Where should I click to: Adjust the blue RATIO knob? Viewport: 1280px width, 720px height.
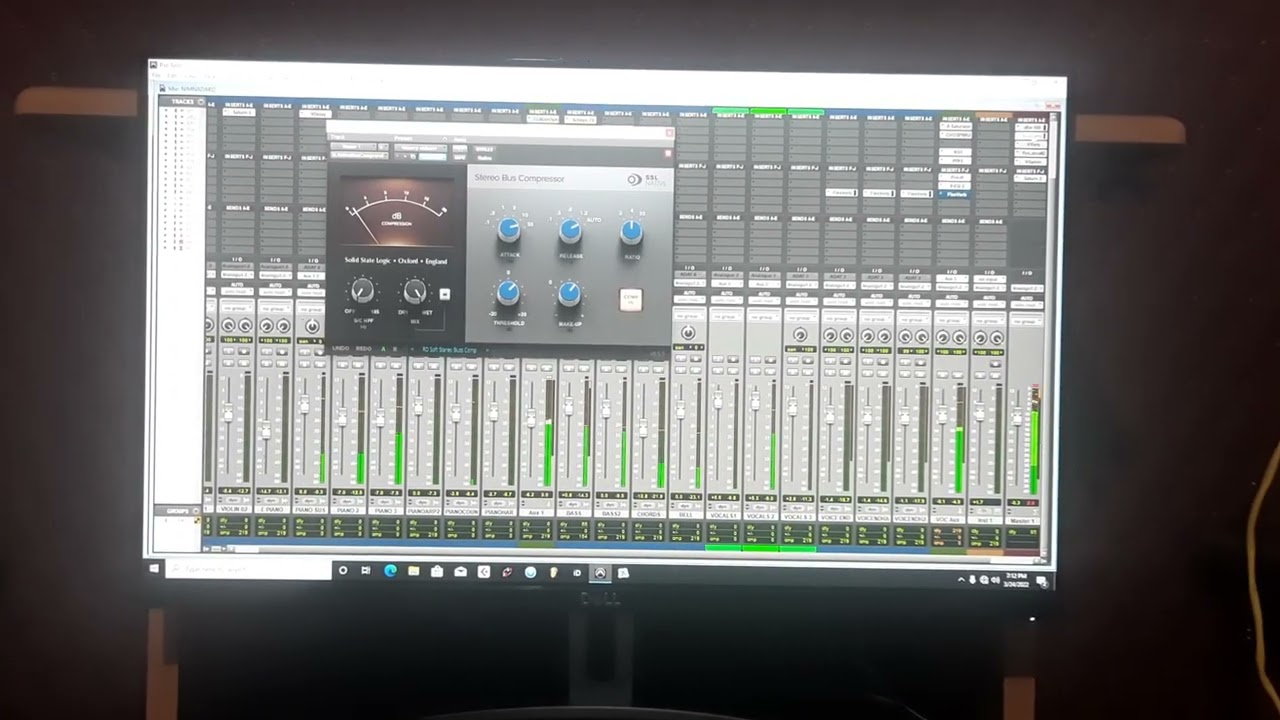[631, 233]
